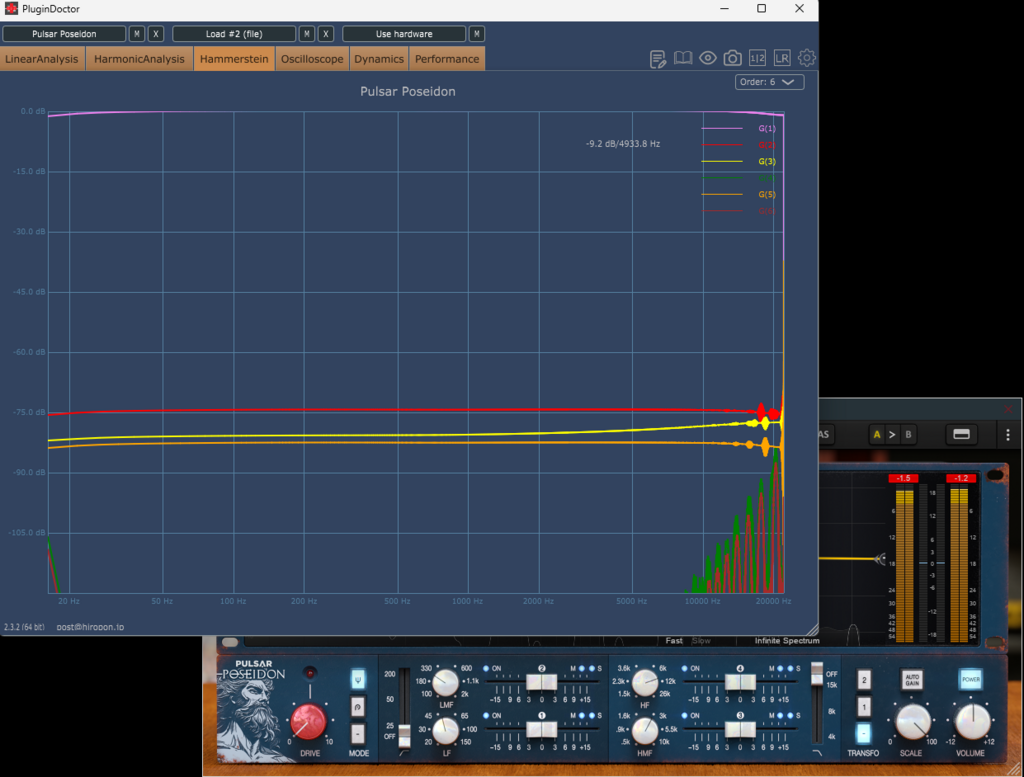Remove the Pulsar Poseidon plugin slot

[155, 34]
